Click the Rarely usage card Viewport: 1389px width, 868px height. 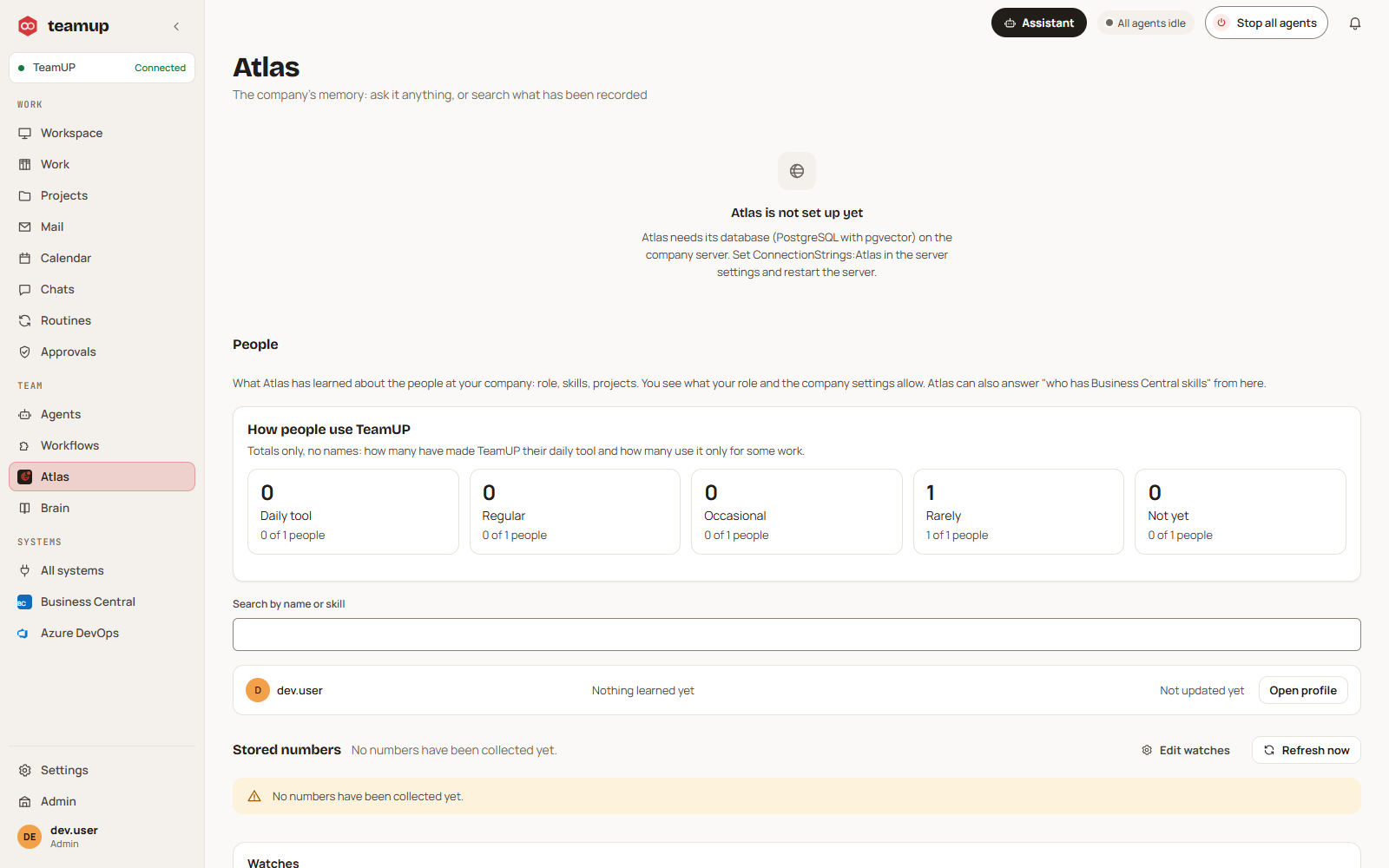click(x=1018, y=511)
